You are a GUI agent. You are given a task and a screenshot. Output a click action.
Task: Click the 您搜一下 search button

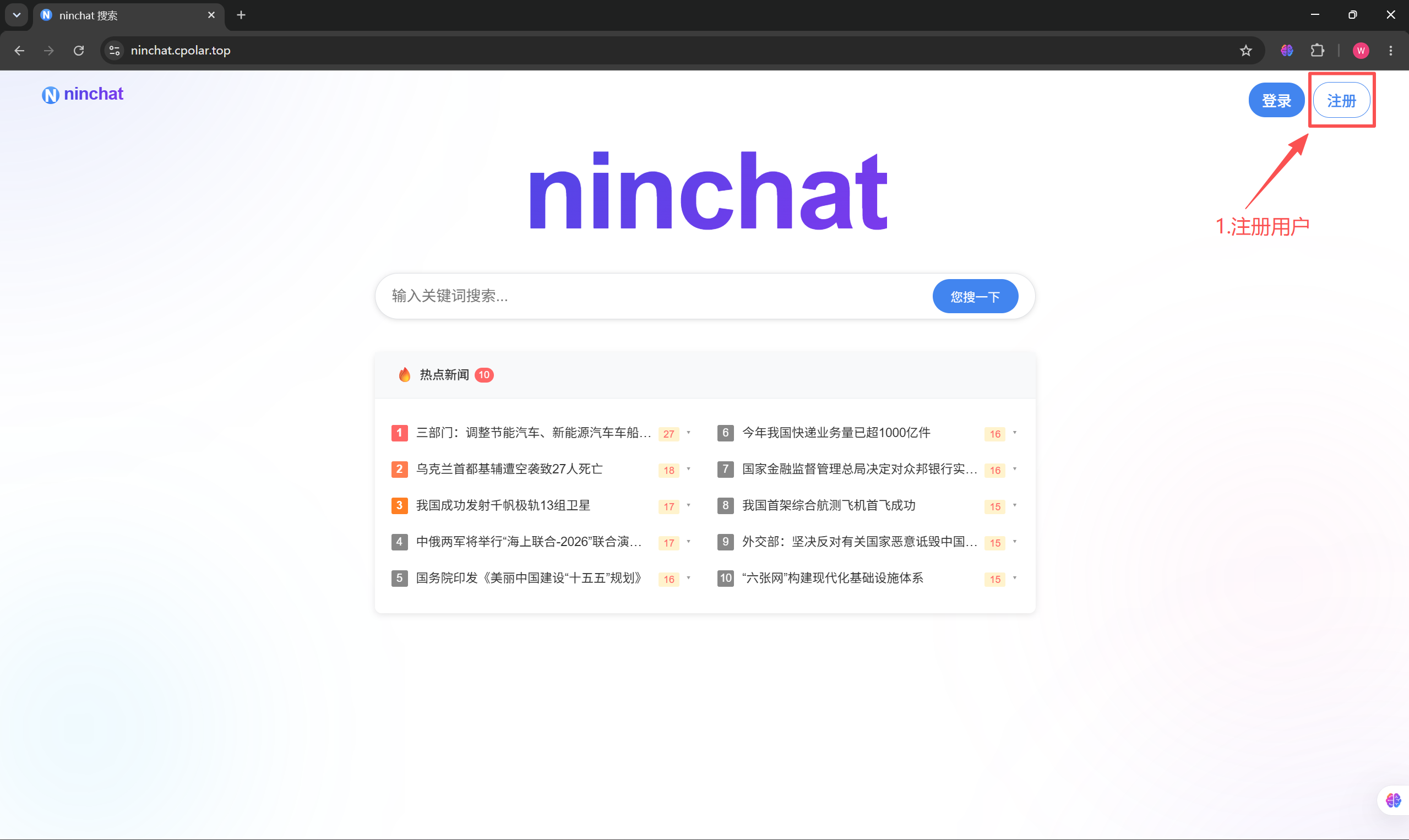coord(975,296)
